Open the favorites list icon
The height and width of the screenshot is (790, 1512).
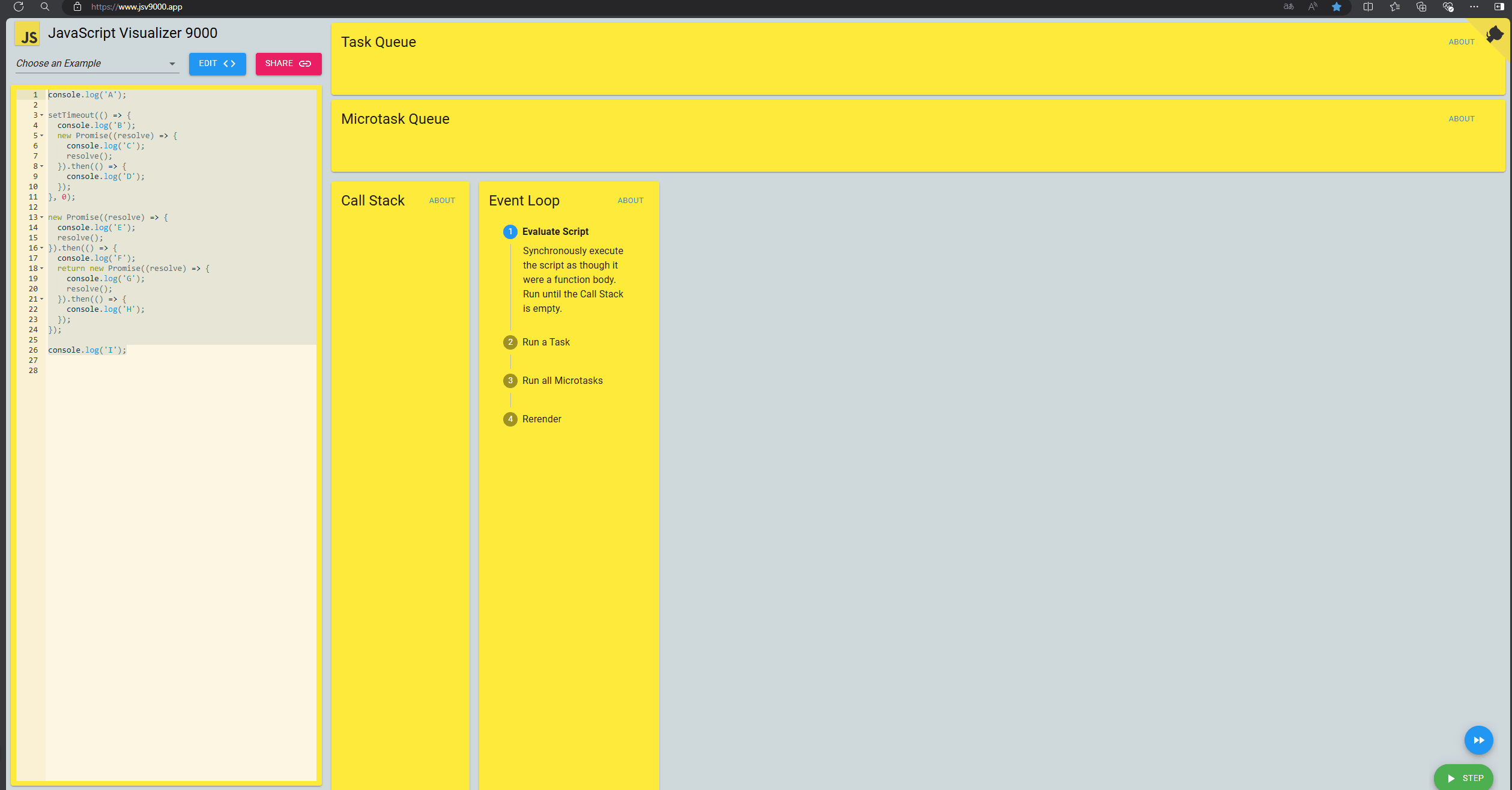[x=1395, y=7]
